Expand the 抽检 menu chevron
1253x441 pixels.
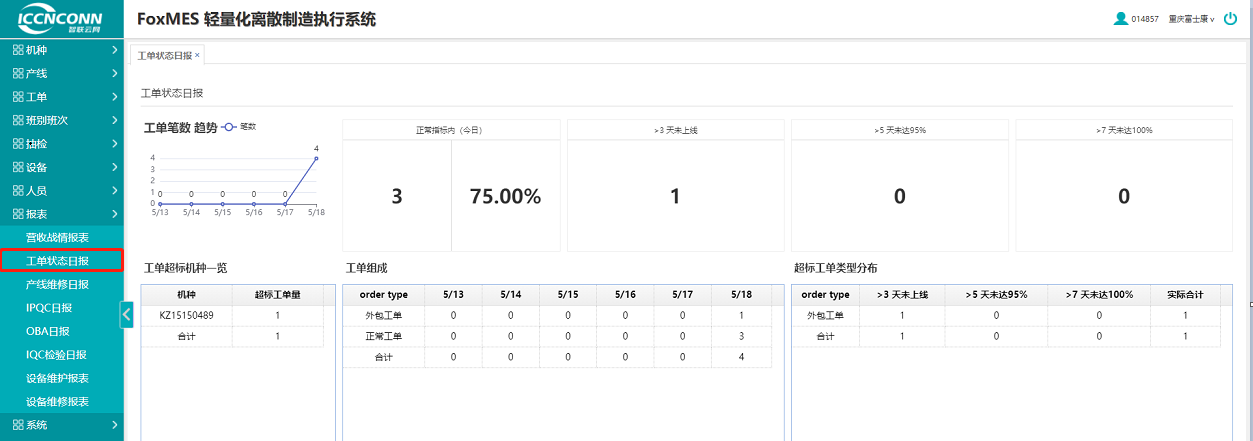pos(115,144)
